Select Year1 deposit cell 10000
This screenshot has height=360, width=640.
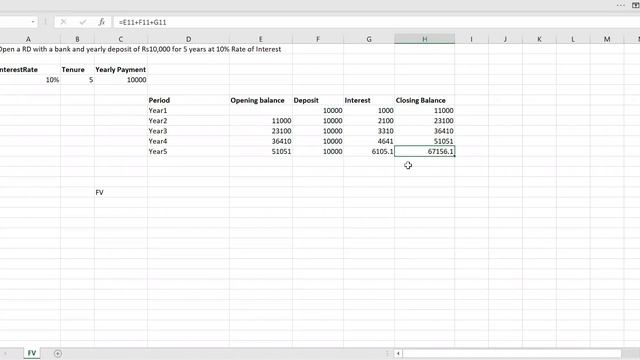click(x=318, y=111)
